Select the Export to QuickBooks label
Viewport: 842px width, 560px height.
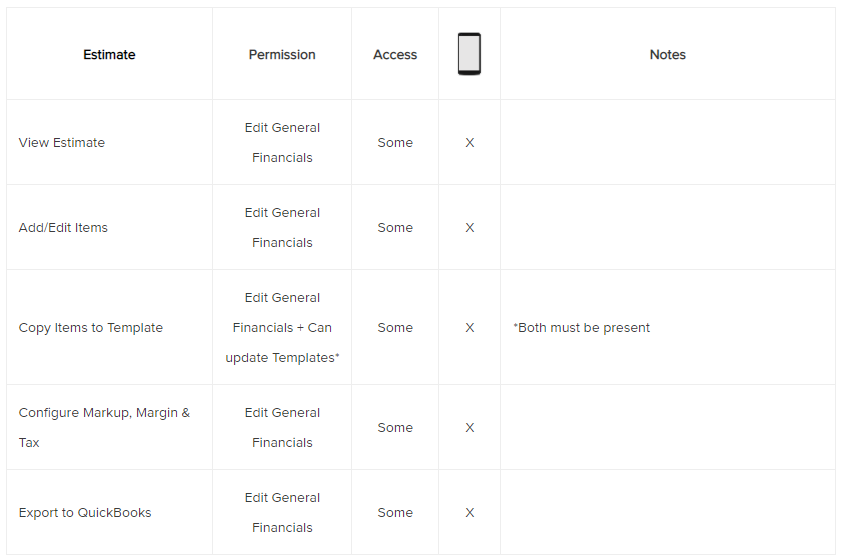85,513
